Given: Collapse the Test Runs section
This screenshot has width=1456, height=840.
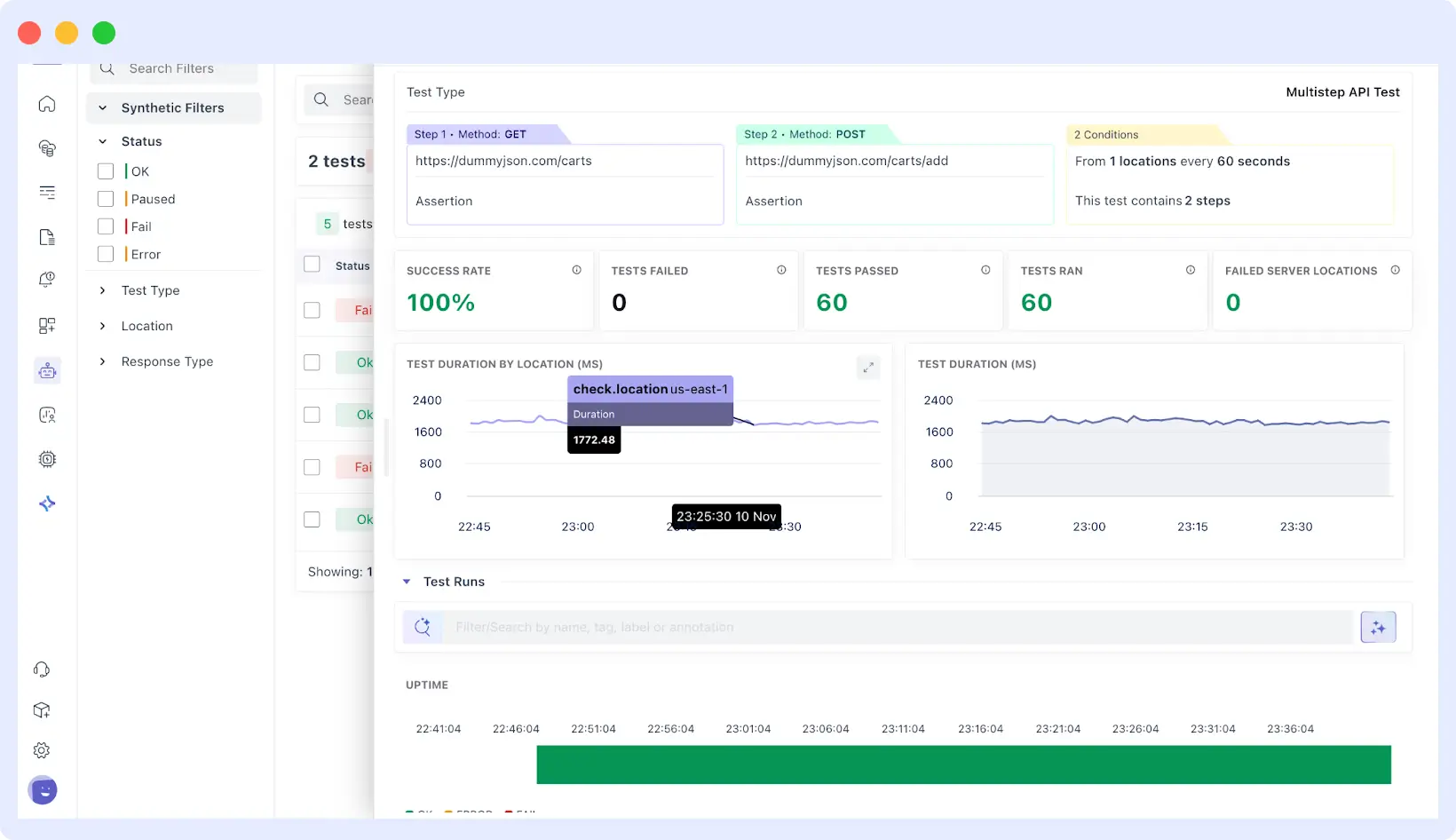Looking at the screenshot, I should [x=407, y=582].
